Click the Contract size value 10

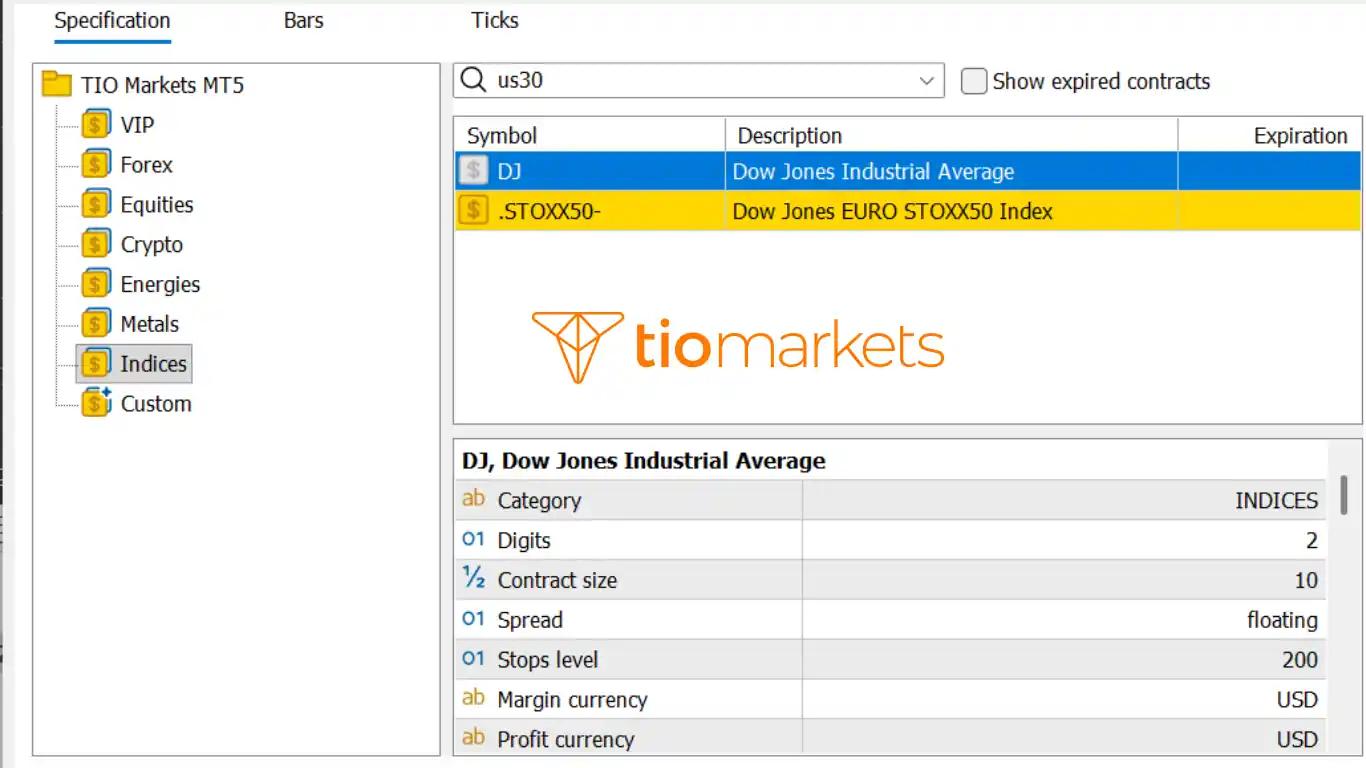[x=1306, y=580]
